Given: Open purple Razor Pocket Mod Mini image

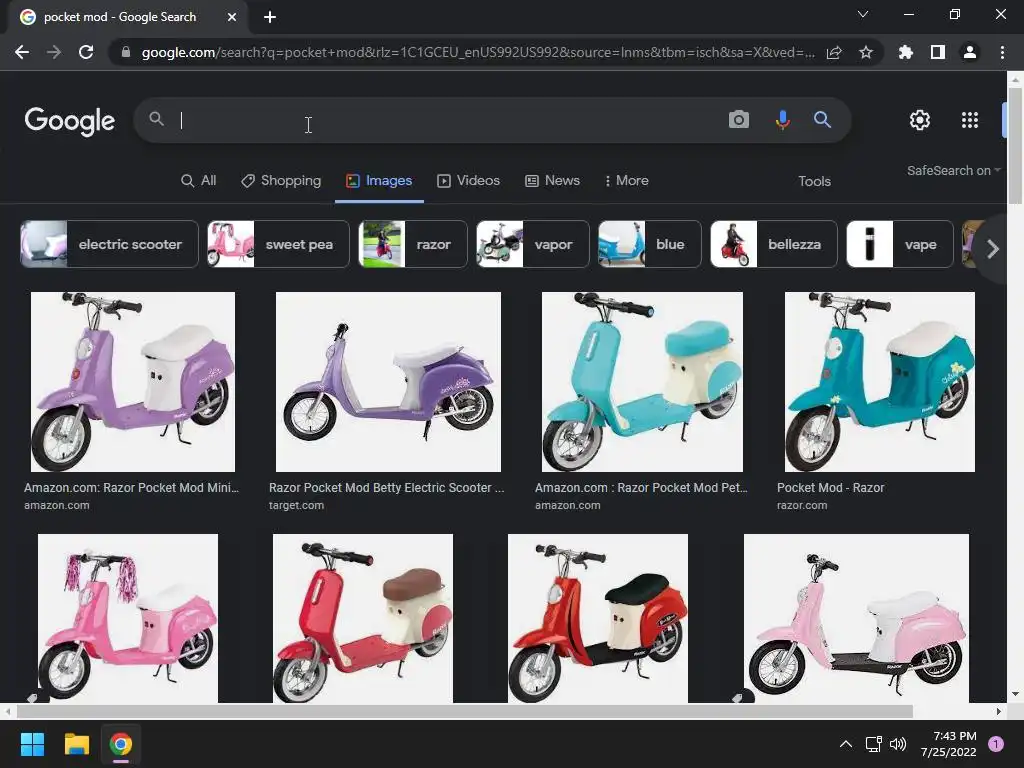Looking at the screenshot, I should [x=133, y=382].
